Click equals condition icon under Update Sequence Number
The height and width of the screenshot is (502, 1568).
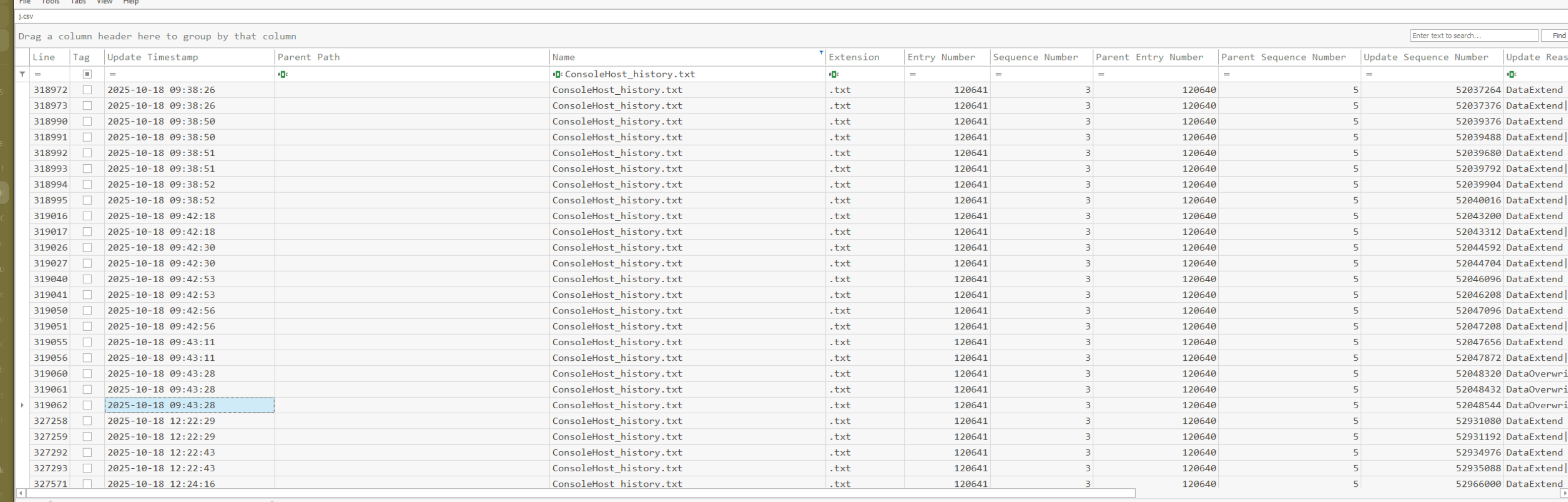click(1369, 74)
